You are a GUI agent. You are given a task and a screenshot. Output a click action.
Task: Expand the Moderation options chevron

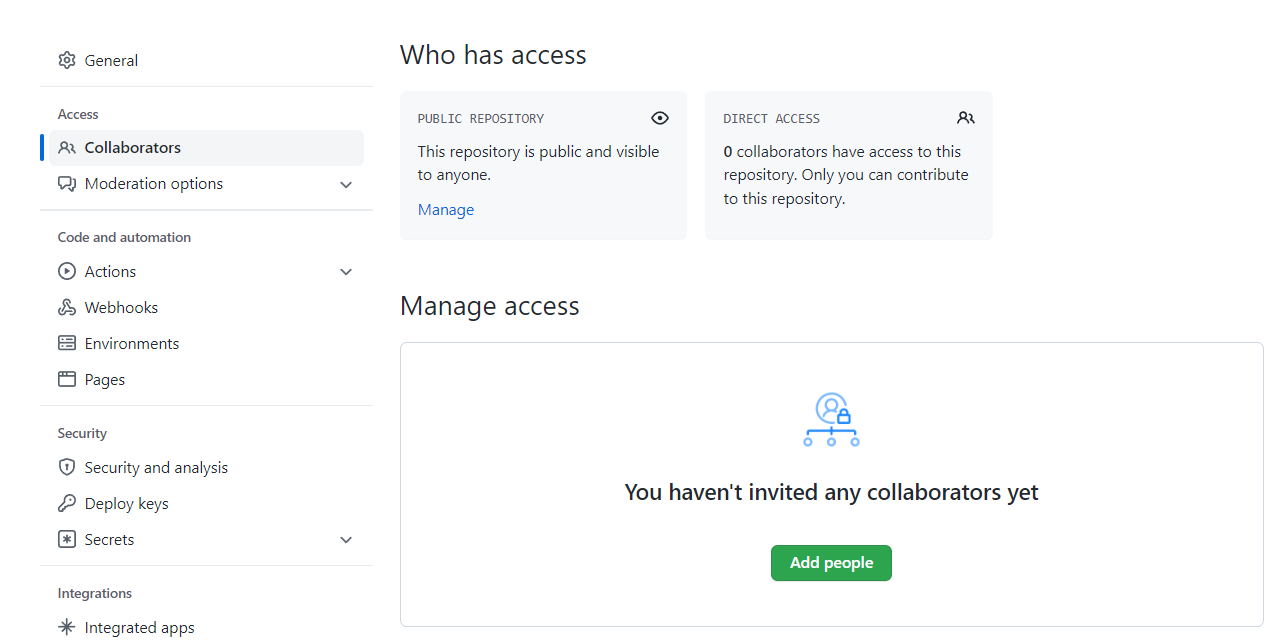pos(346,185)
